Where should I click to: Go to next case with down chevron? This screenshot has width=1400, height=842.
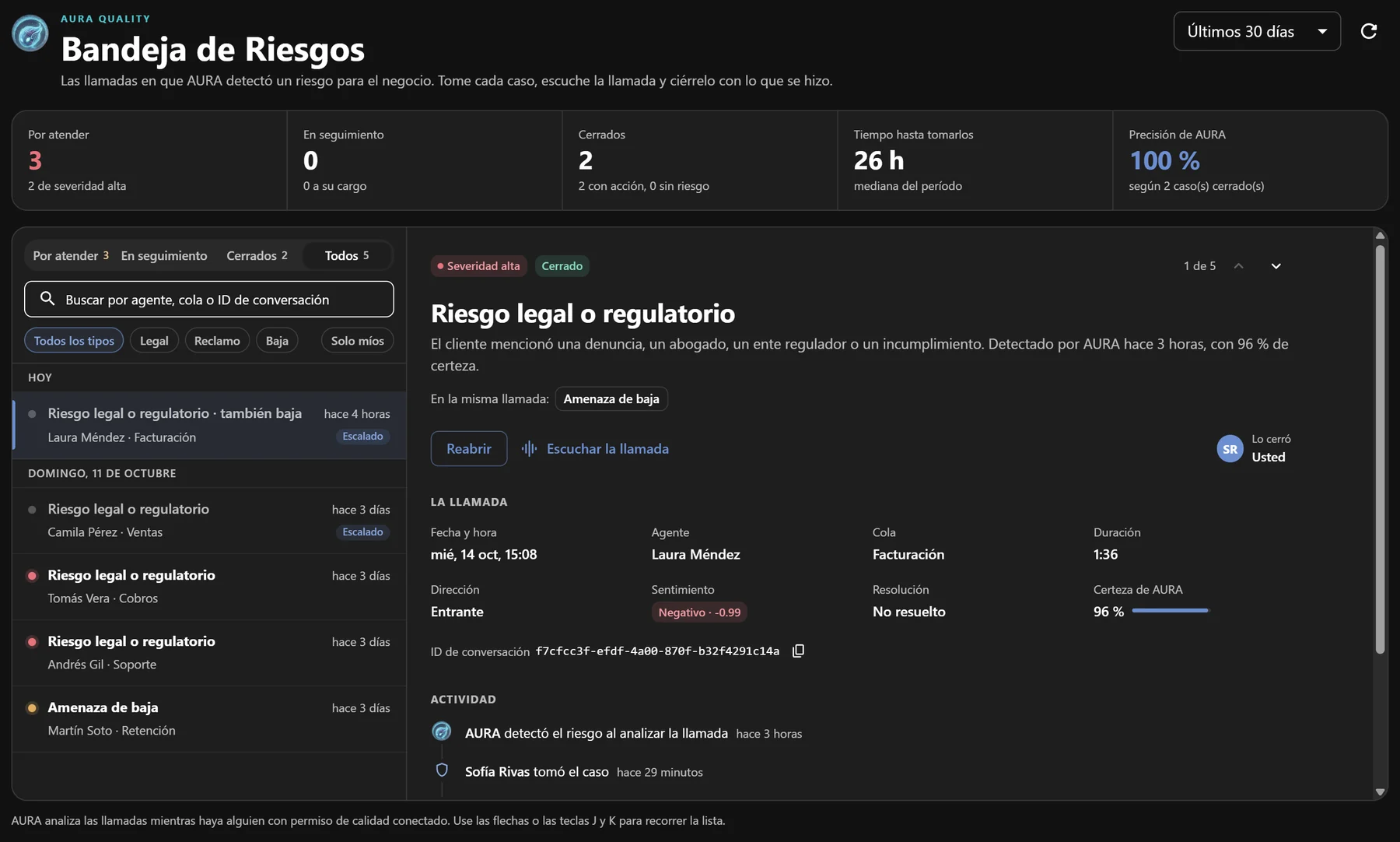pos(1276,266)
